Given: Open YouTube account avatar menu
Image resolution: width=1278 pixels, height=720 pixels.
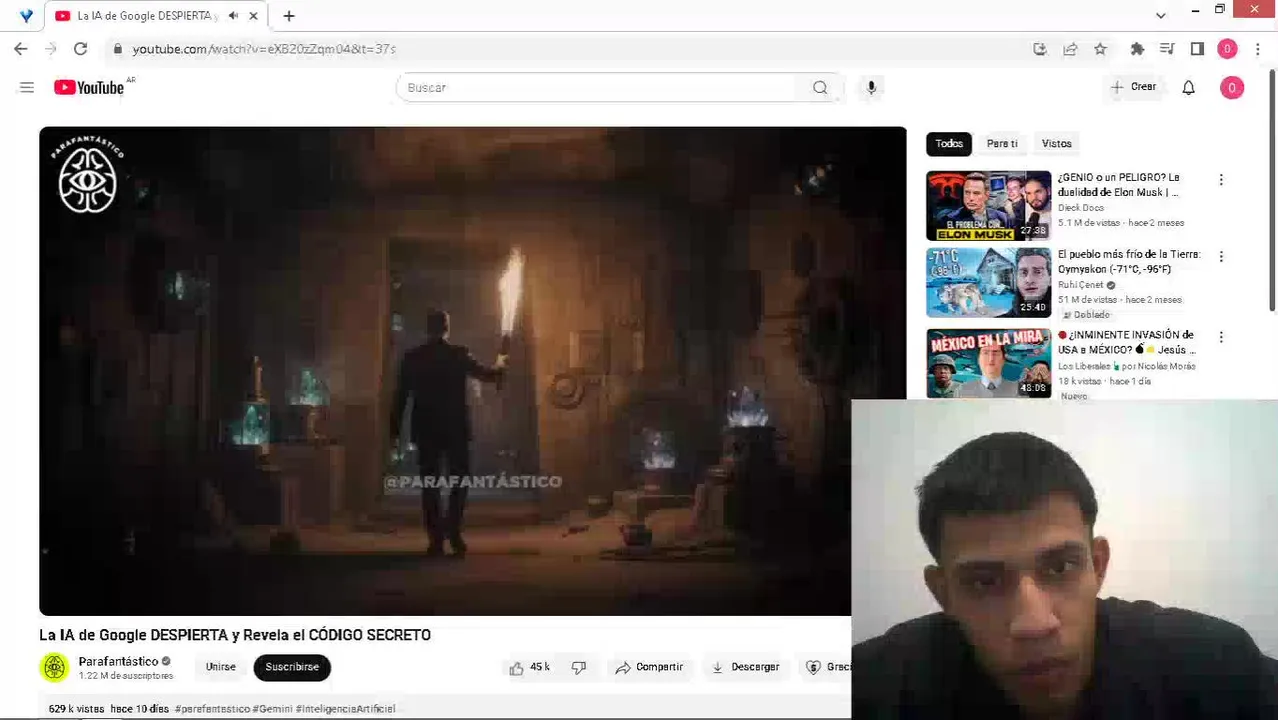Looking at the screenshot, I should [1232, 87].
